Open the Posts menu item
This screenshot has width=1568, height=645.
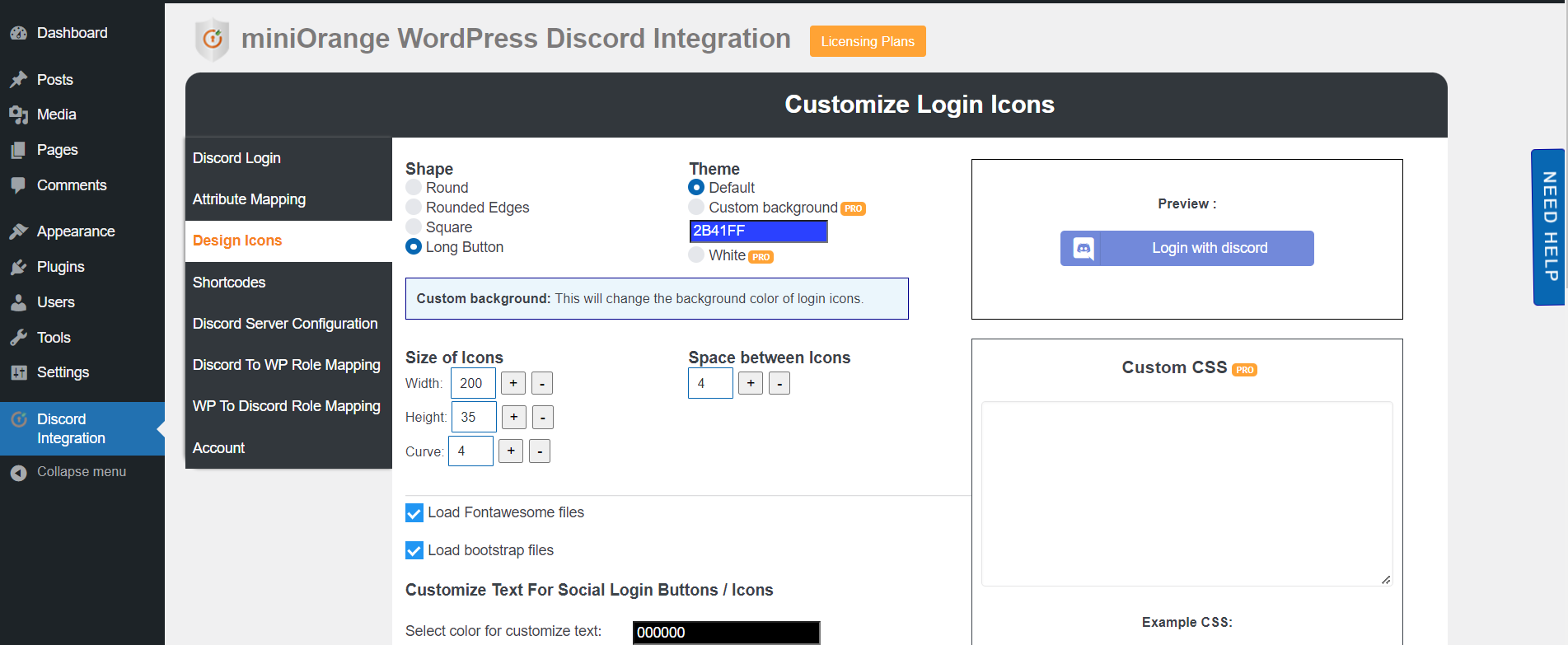(82, 80)
